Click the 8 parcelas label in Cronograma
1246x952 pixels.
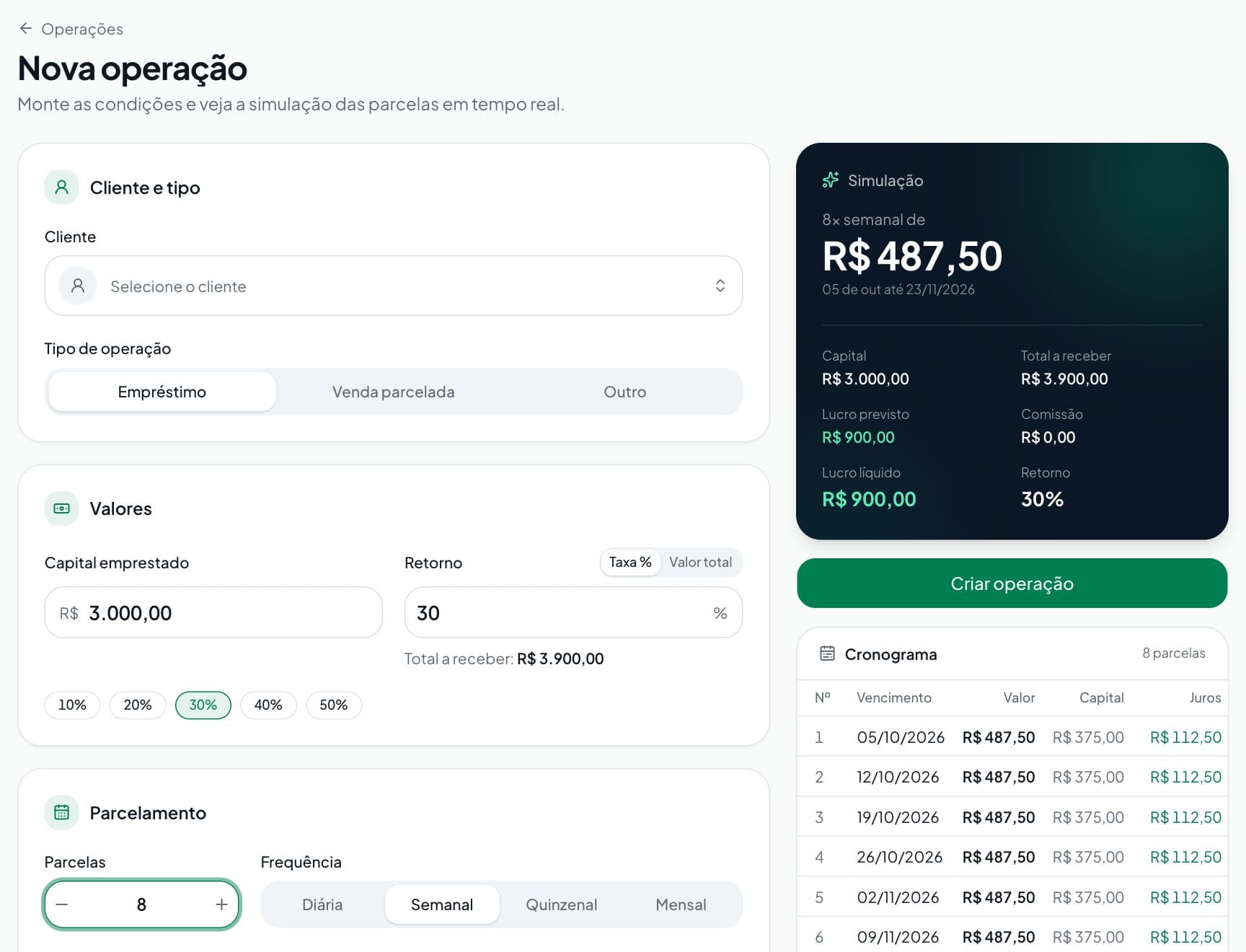pyautogui.click(x=1173, y=653)
